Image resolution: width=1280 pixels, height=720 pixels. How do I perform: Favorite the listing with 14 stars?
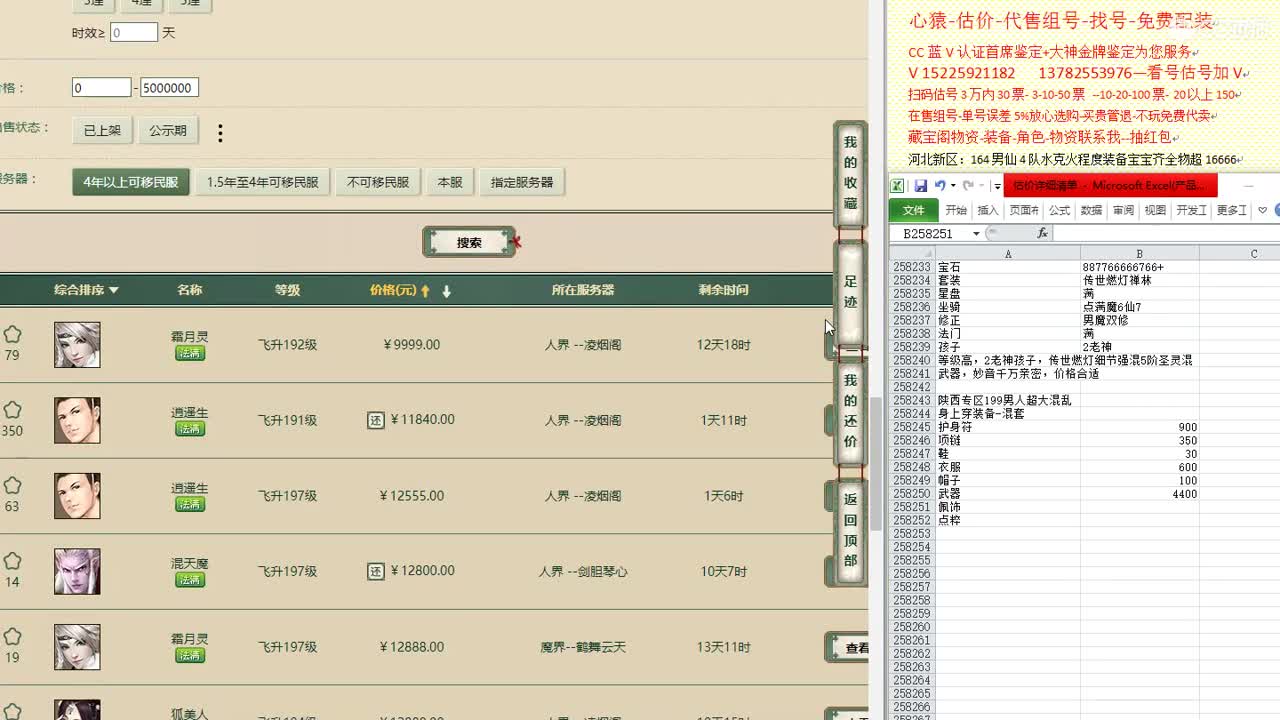click(x=12, y=561)
